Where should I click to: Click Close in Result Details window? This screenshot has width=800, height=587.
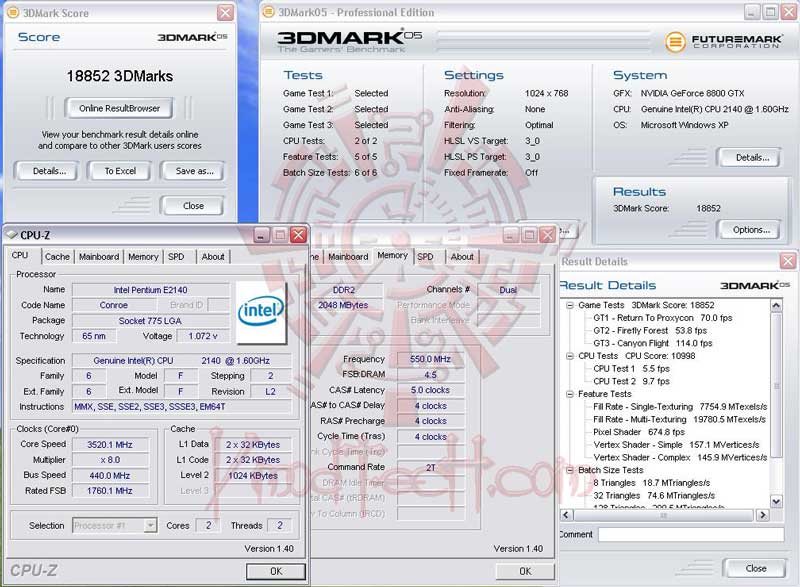pyautogui.click(x=756, y=568)
